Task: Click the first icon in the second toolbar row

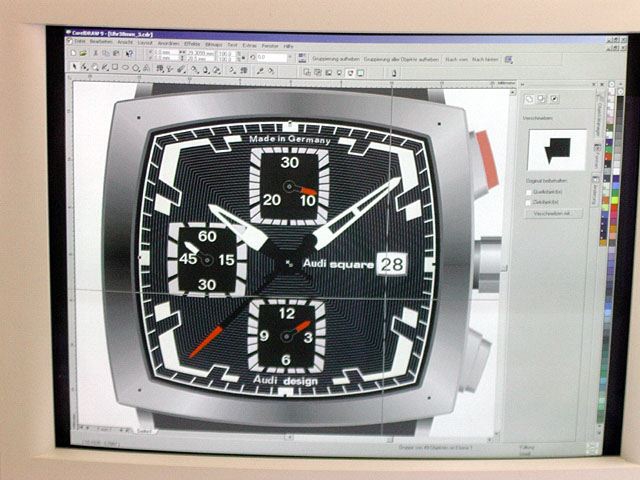Action: click(x=307, y=73)
